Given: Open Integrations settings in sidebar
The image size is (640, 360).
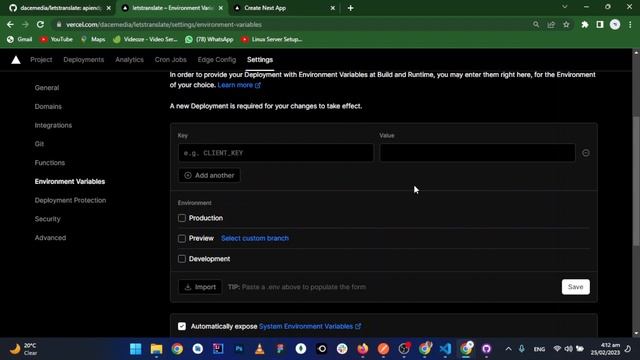Looking at the screenshot, I should (x=53, y=125).
